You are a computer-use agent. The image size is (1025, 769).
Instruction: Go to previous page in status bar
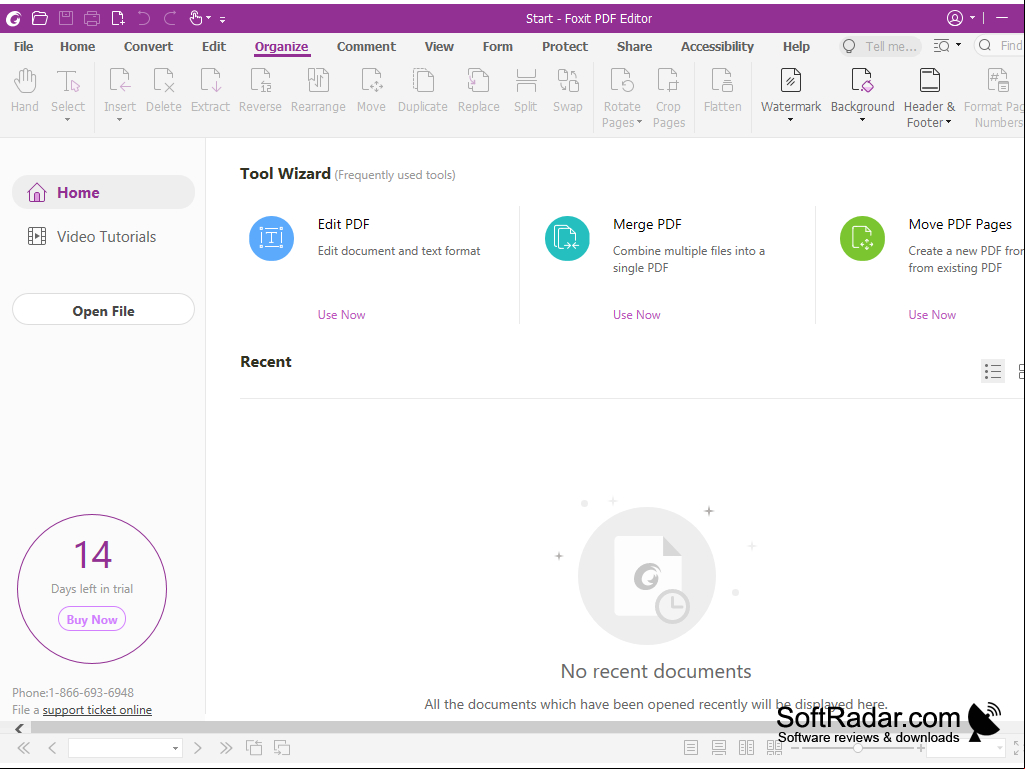(52, 748)
